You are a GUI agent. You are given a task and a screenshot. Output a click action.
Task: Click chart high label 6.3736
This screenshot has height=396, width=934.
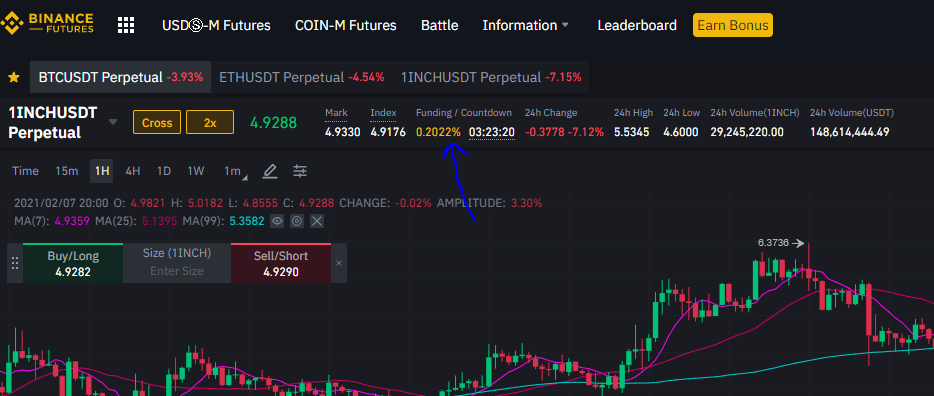point(773,243)
